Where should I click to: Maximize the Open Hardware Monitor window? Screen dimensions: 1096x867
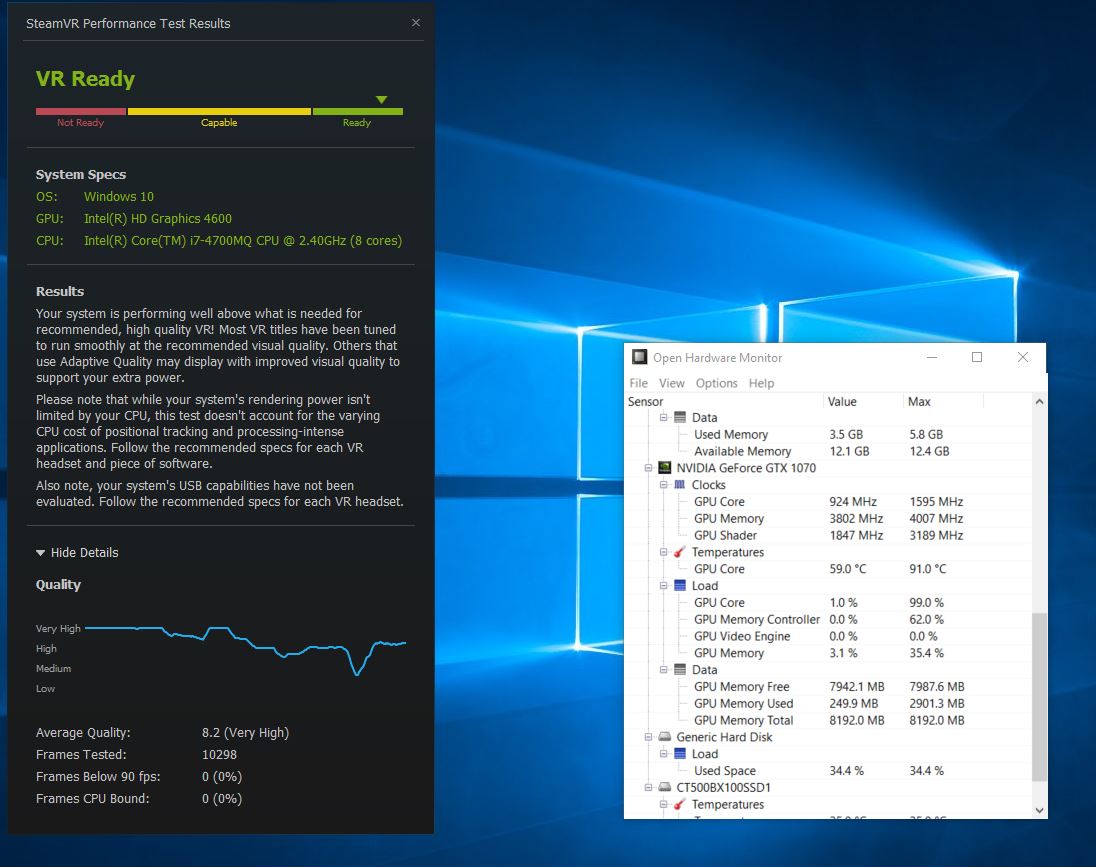click(977, 357)
